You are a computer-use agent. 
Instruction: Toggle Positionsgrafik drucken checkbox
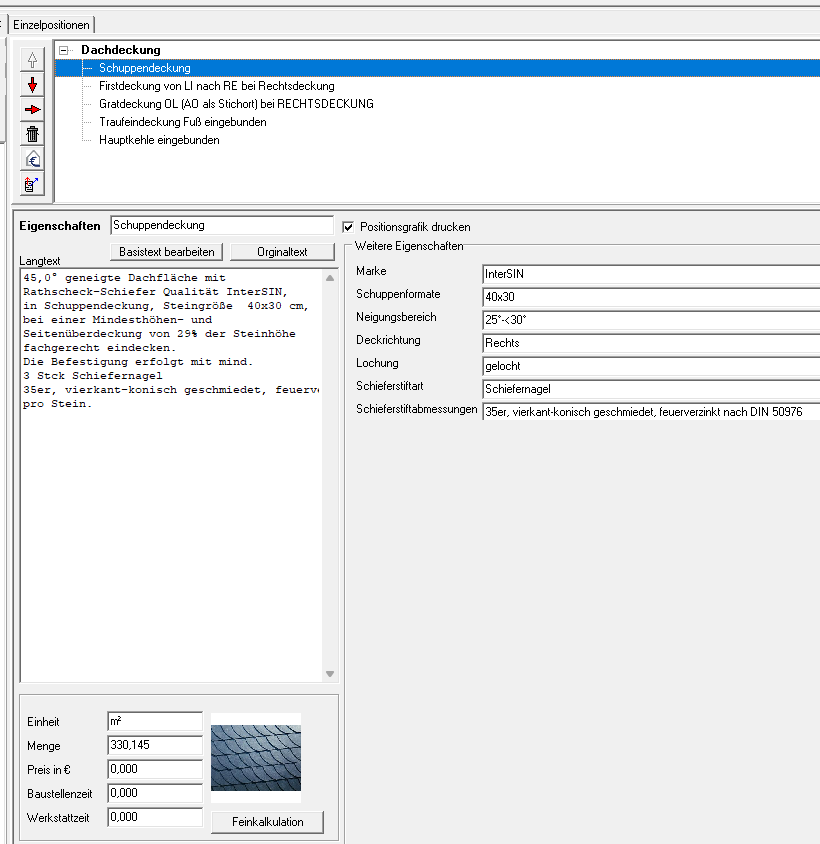[348, 227]
